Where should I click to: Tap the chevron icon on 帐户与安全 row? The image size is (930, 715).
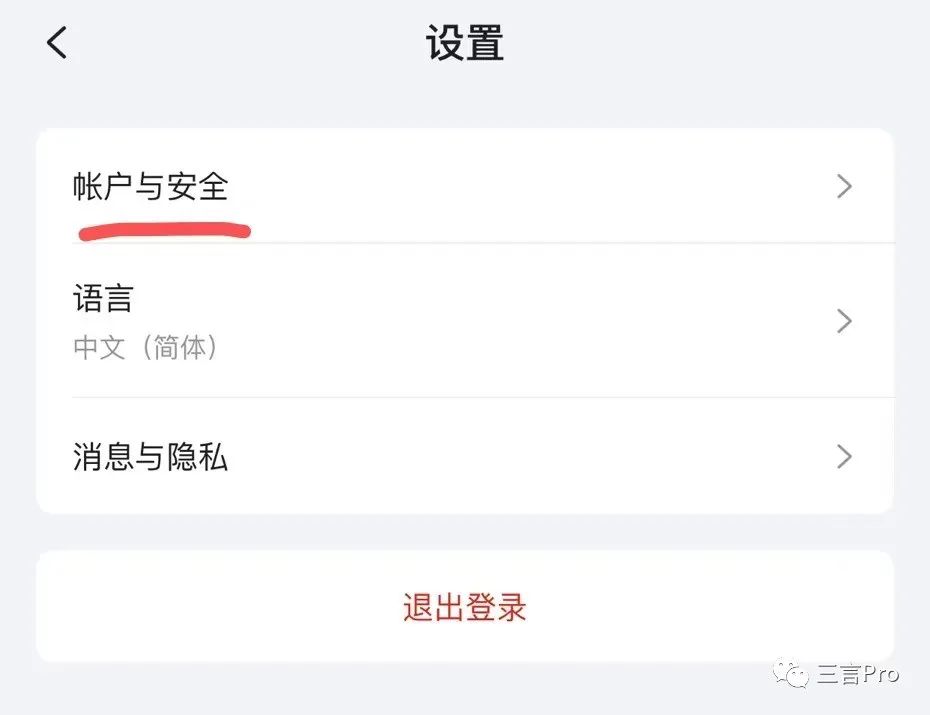tap(845, 186)
